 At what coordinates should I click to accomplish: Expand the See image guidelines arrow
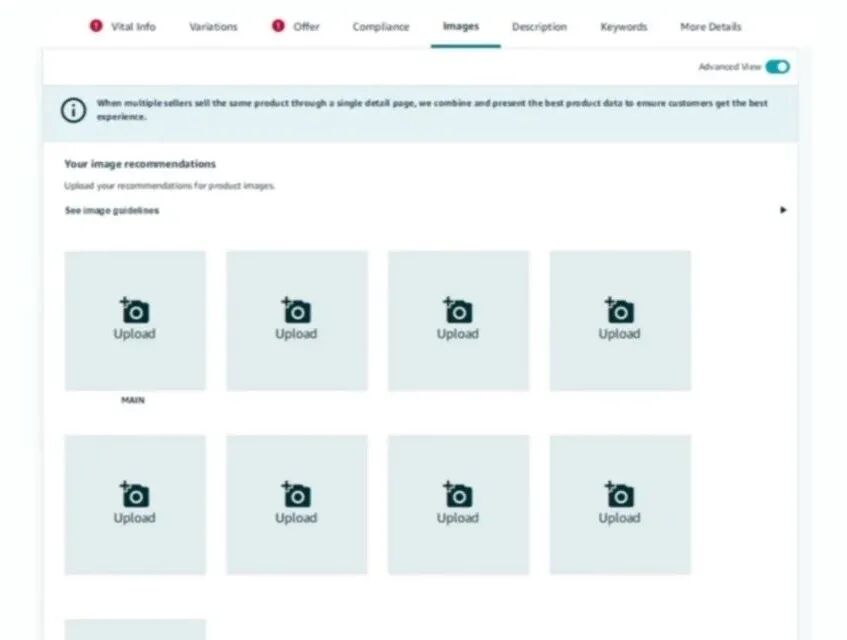coord(783,210)
